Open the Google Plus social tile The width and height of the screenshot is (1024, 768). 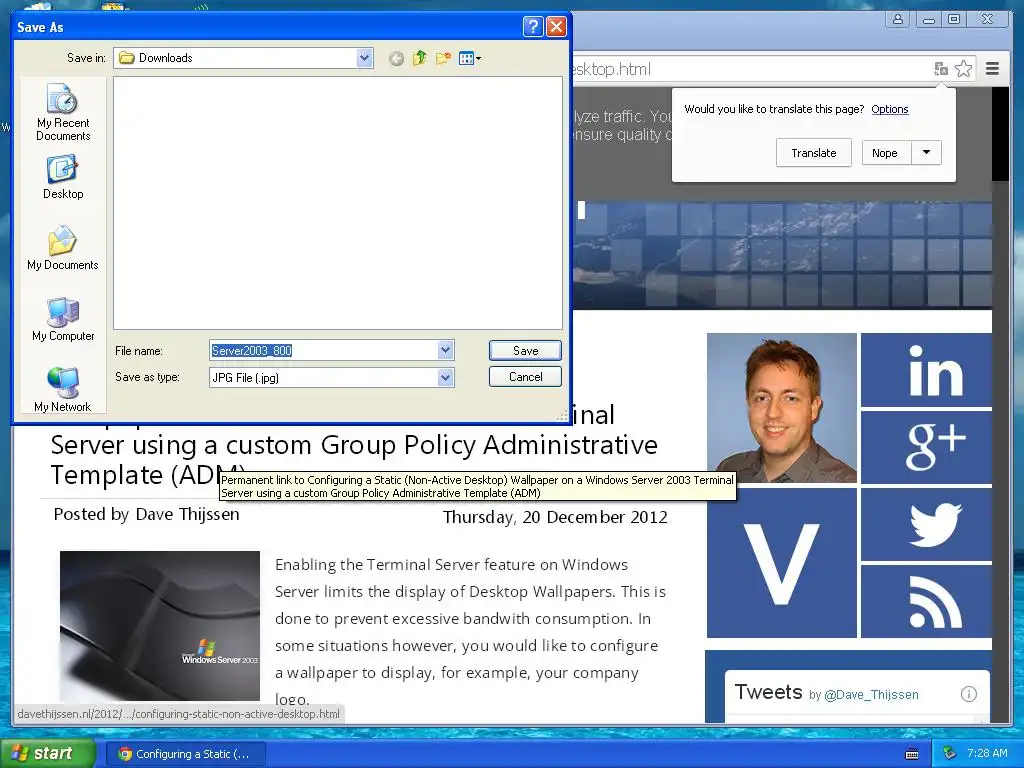point(926,447)
